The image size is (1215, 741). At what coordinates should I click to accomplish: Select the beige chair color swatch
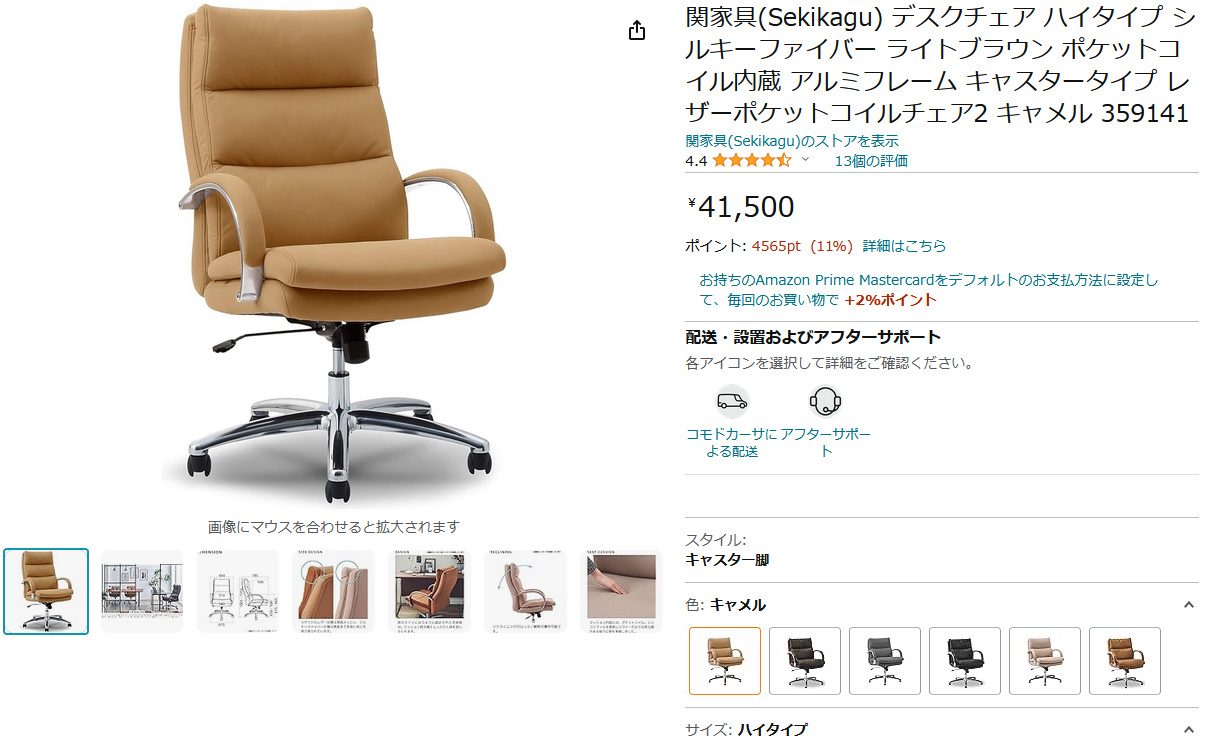1045,661
